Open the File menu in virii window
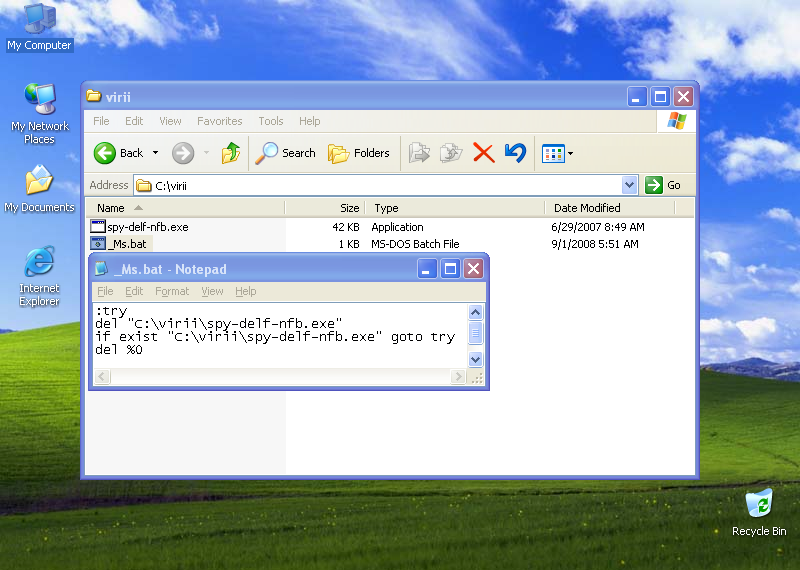The image size is (800, 570). [x=101, y=121]
